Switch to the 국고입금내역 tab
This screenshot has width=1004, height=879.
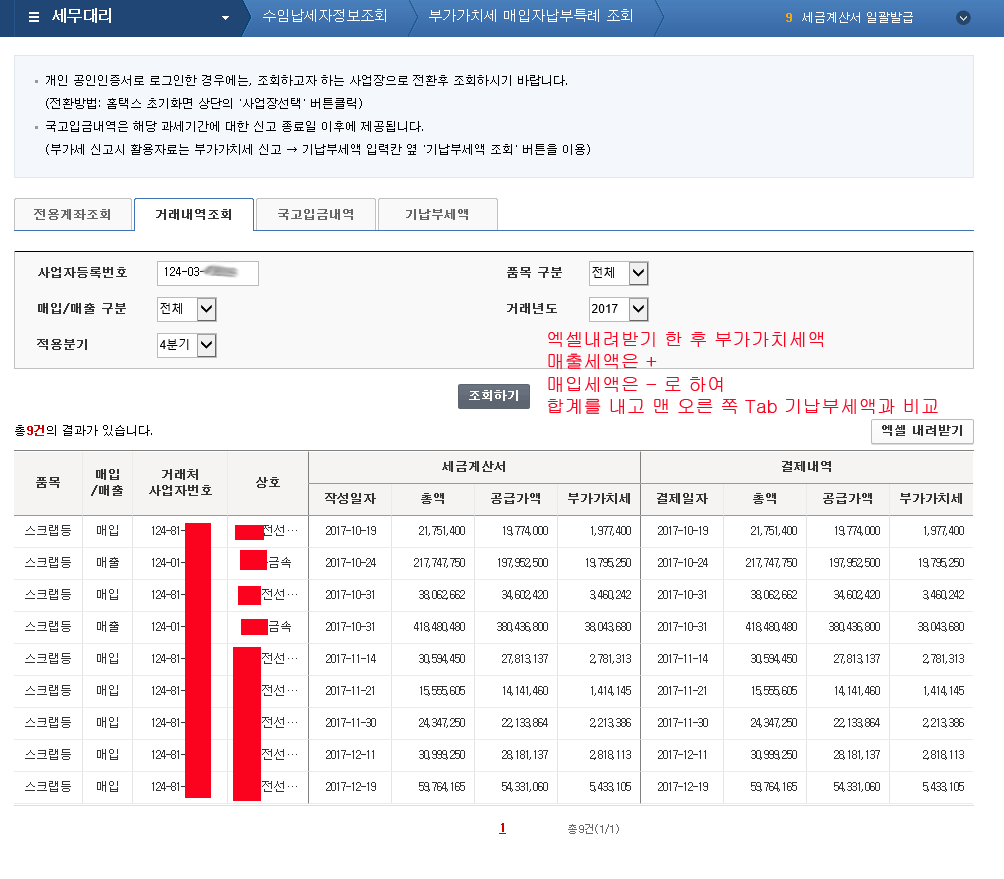pos(315,214)
